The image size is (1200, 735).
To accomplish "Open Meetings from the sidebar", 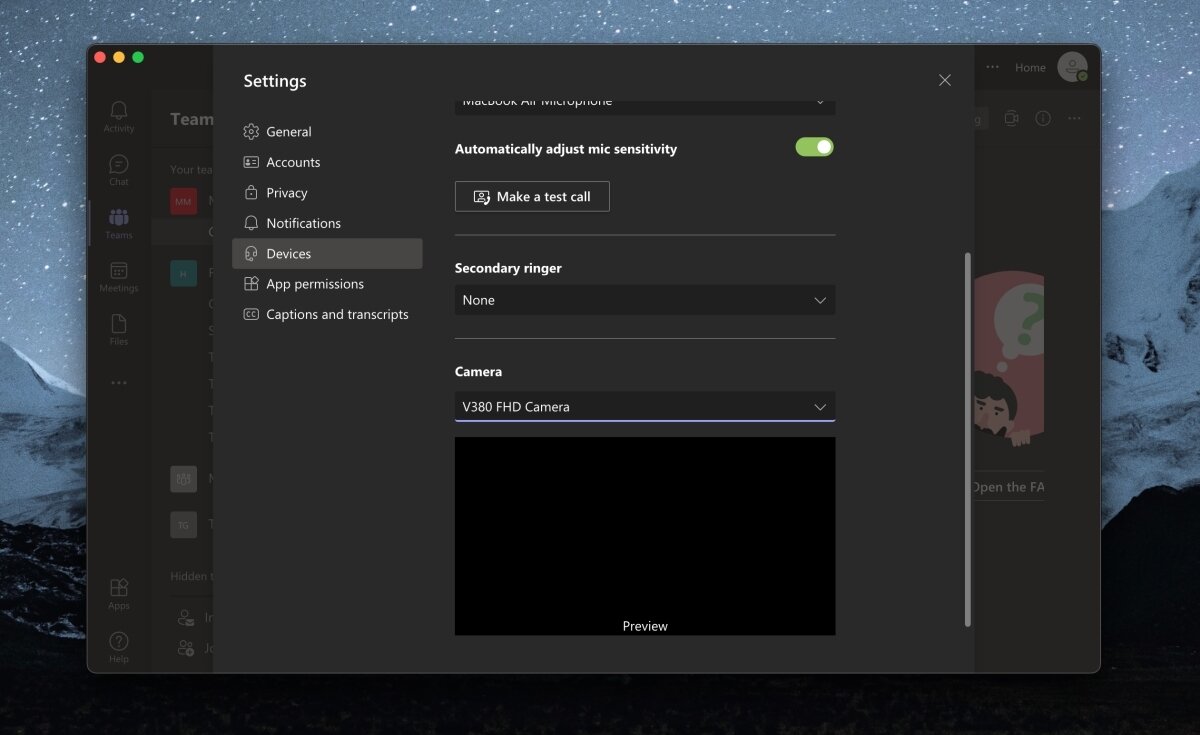I will (x=118, y=278).
